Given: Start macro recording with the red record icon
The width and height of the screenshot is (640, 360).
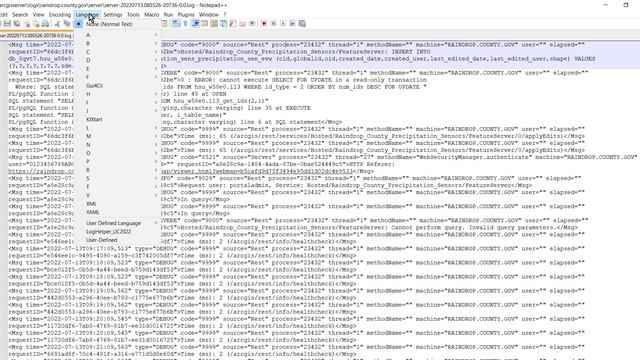Looking at the screenshot, I should click(264, 24).
